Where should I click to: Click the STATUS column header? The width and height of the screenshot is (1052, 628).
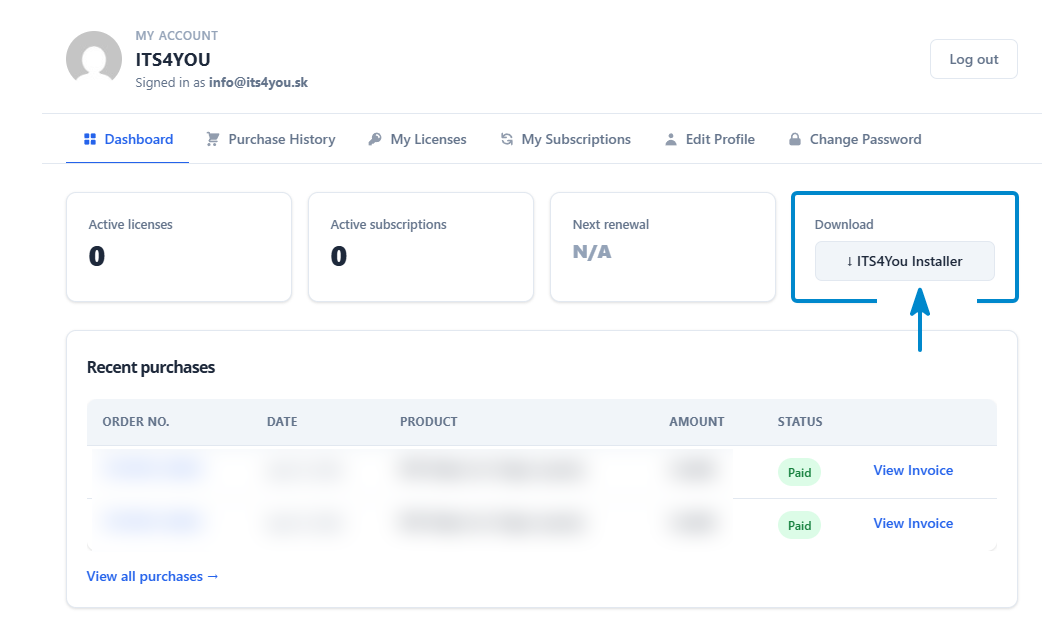click(800, 422)
